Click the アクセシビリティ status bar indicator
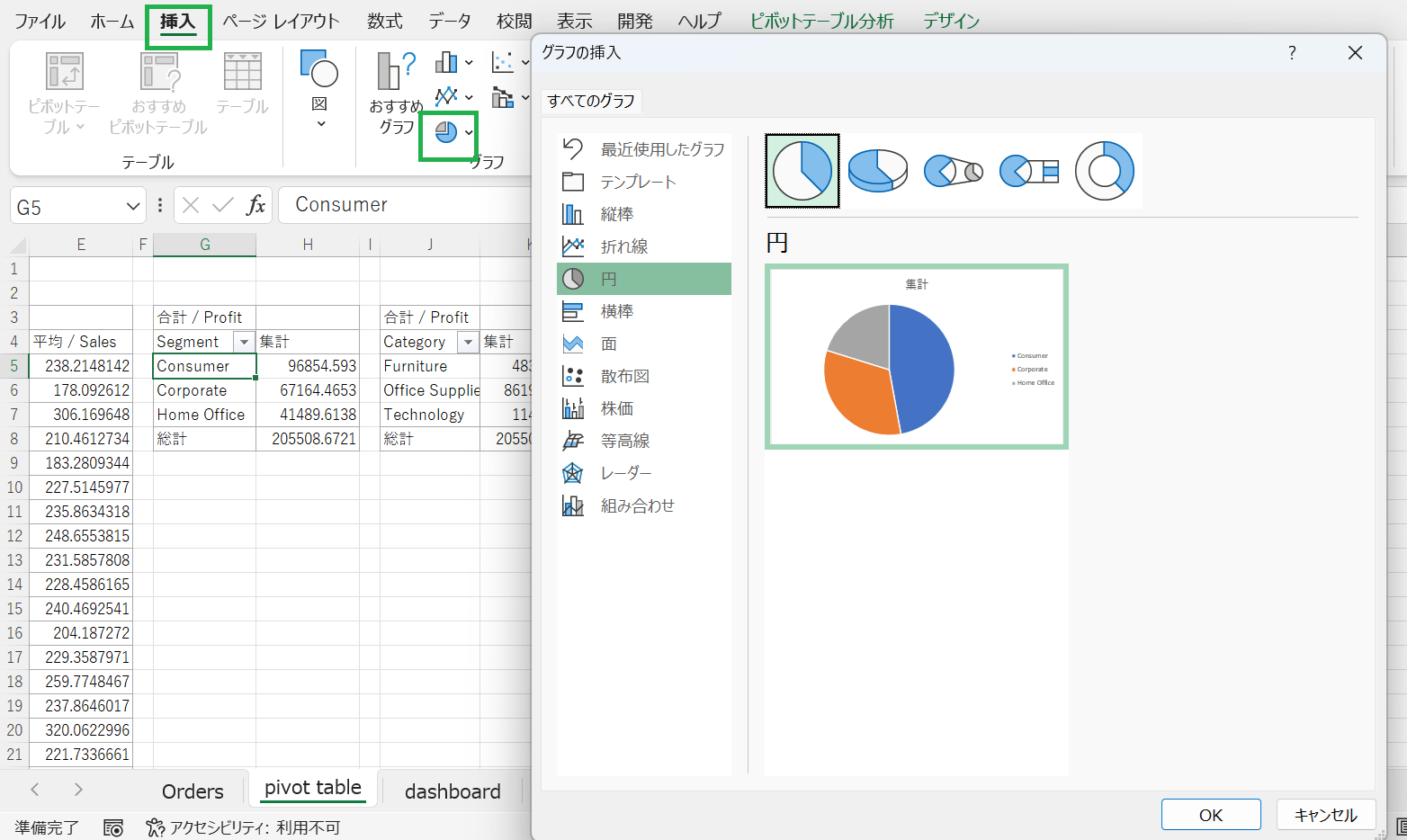 coord(244,827)
